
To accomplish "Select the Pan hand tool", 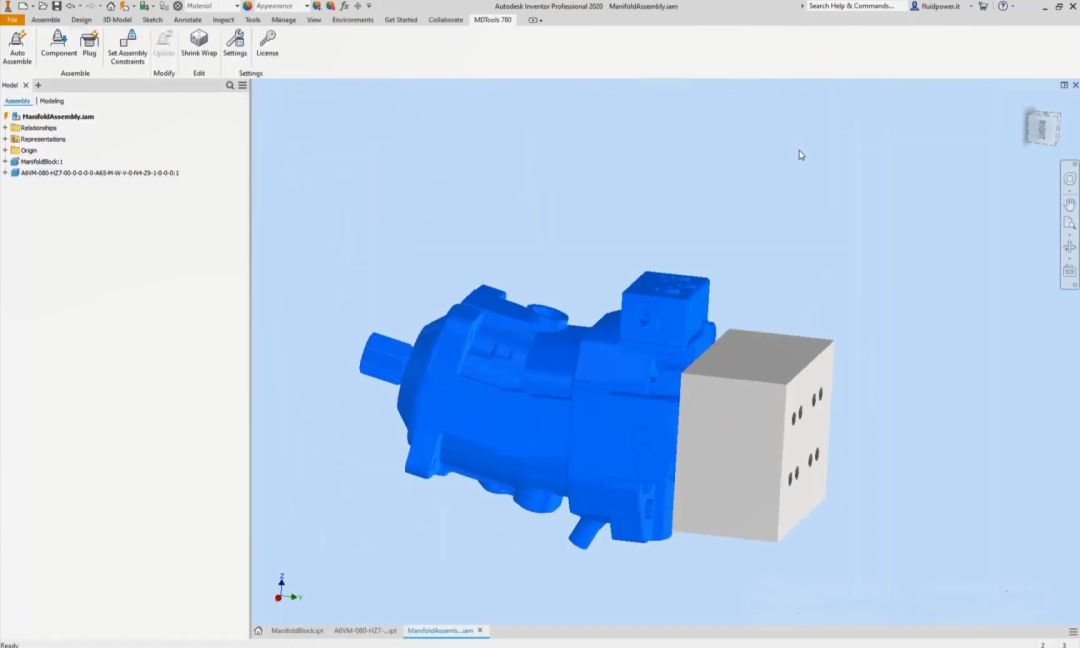I will click(1070, 205).
